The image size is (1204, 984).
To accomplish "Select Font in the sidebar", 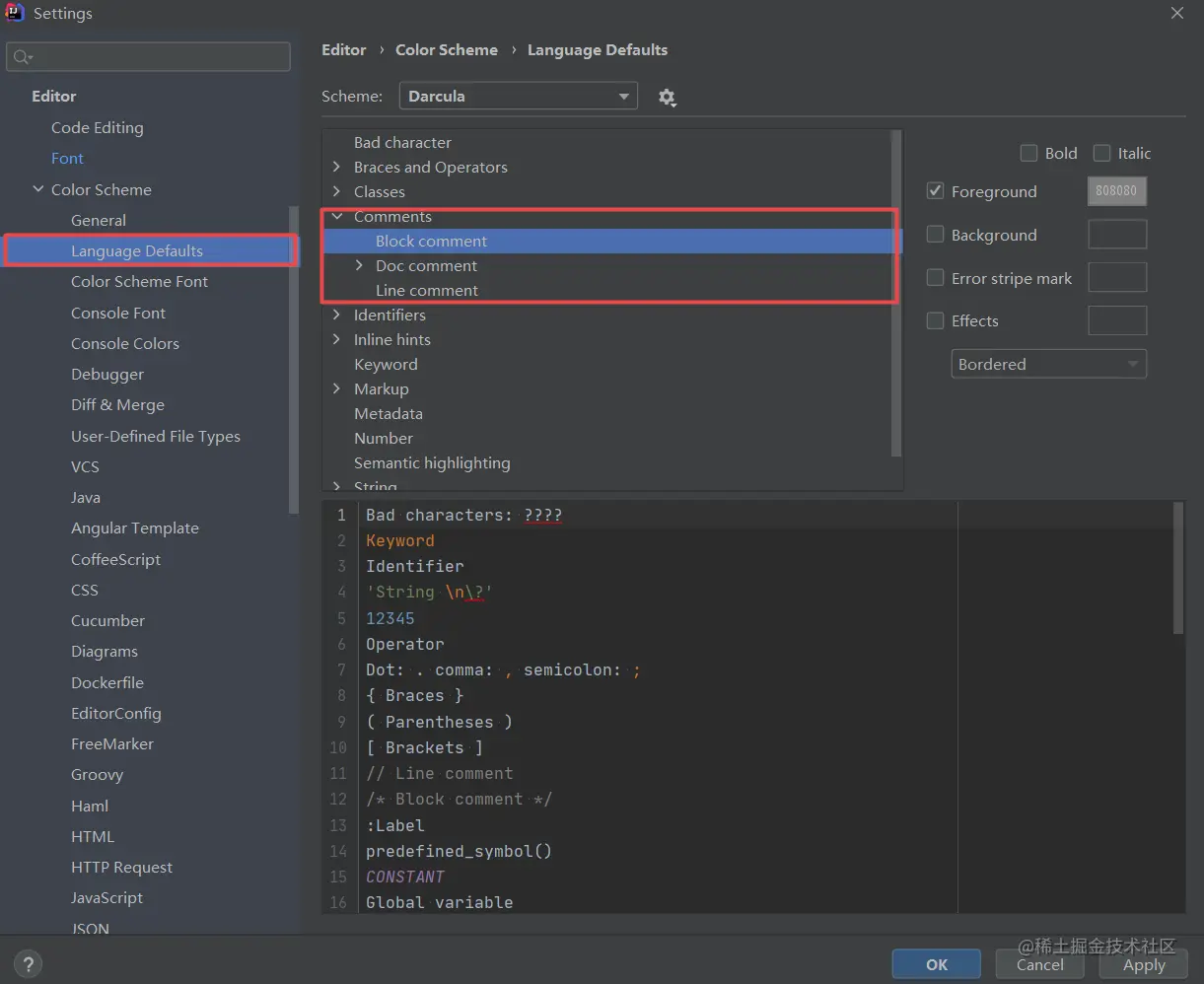I will (x=67, y=158).
